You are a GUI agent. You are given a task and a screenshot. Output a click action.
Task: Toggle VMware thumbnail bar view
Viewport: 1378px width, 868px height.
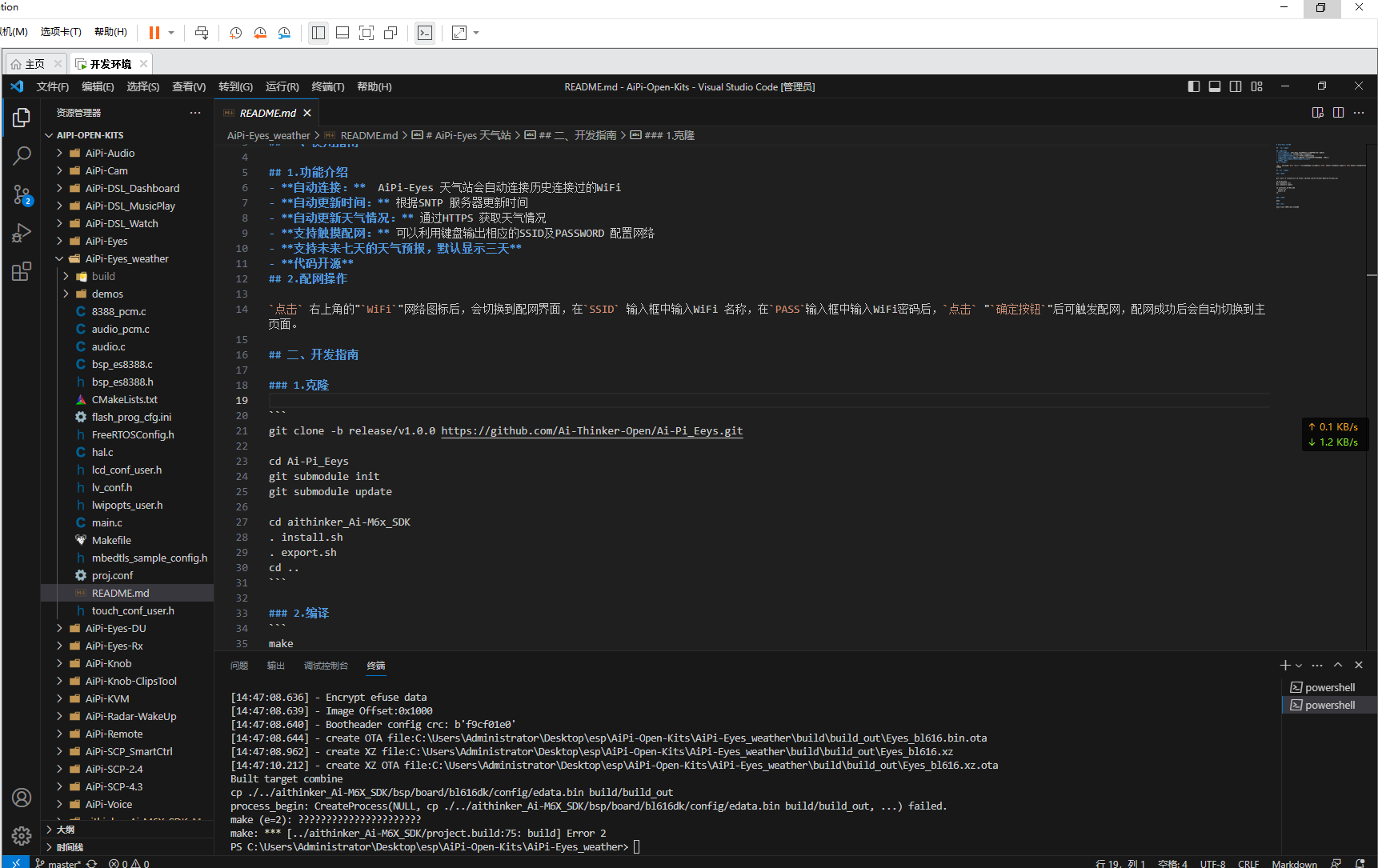point(342,33)
